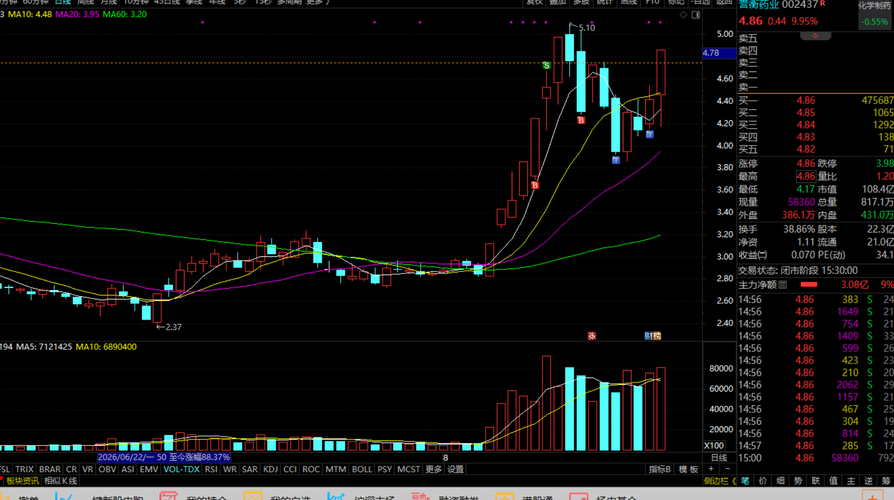Click the blue info marker near 3.90 low
The image size is (894, 500).
(616, 160)
